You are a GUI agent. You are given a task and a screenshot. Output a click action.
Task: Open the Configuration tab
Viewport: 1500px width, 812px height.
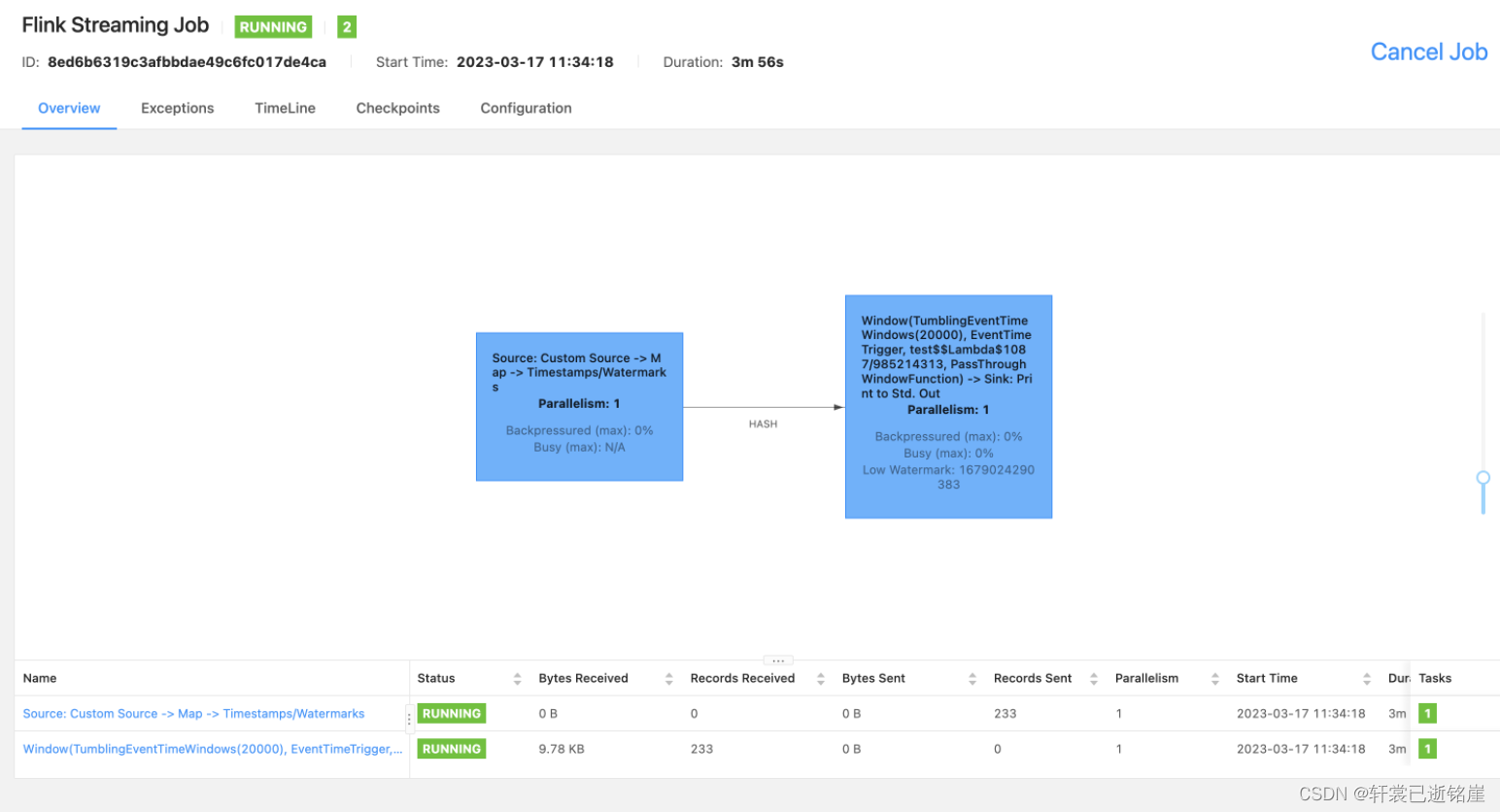[526, 108]
